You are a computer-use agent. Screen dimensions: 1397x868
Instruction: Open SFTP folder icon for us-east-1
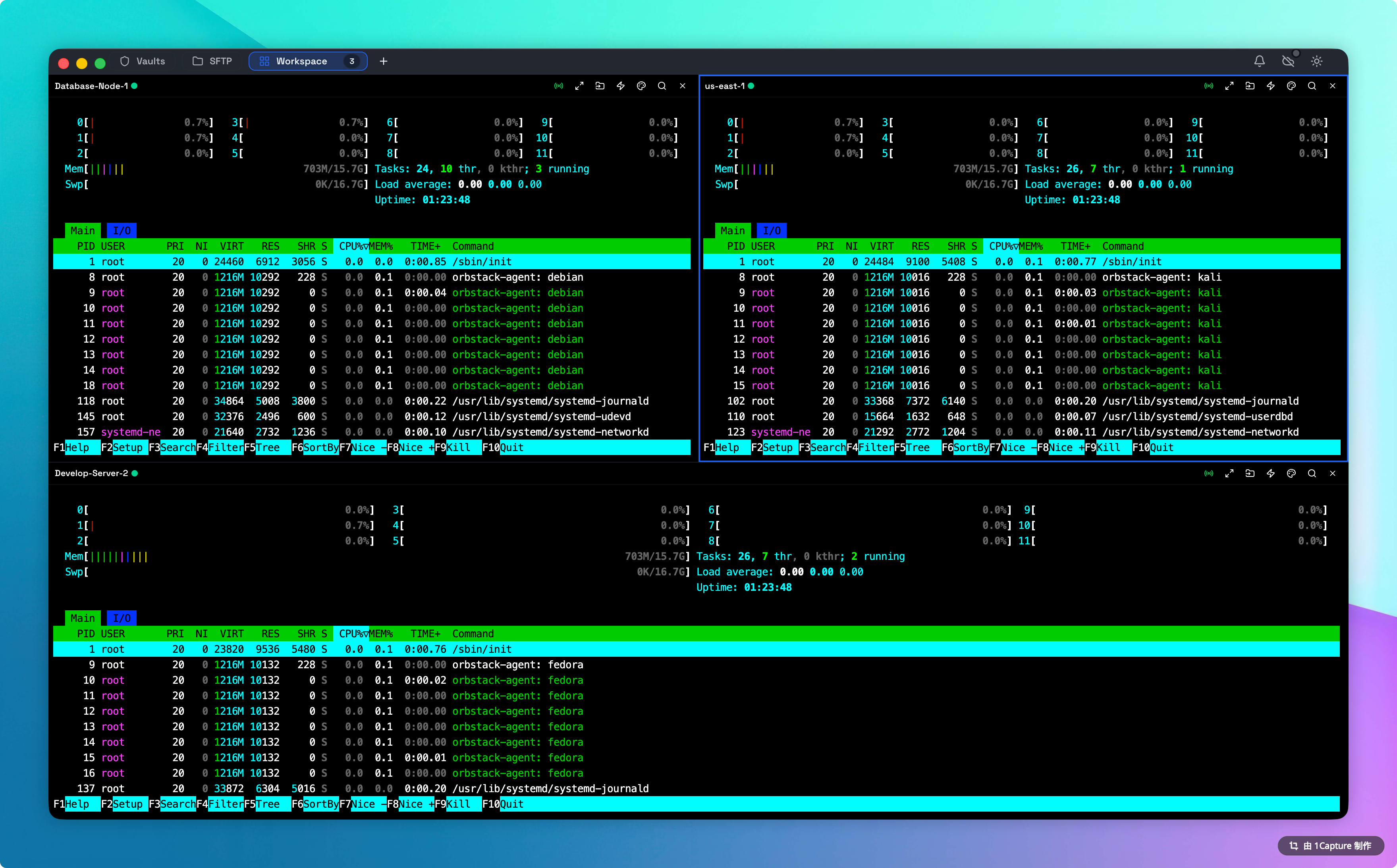click(1250, 86)
